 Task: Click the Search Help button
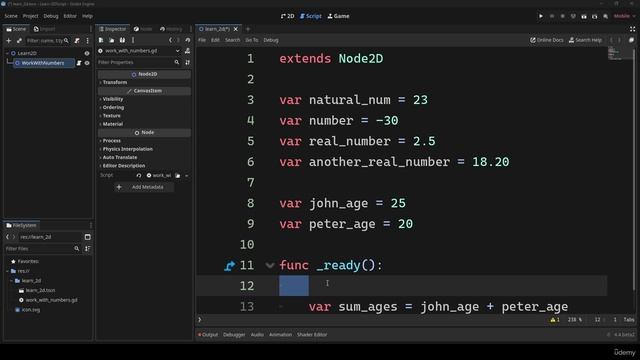[585, 40]
